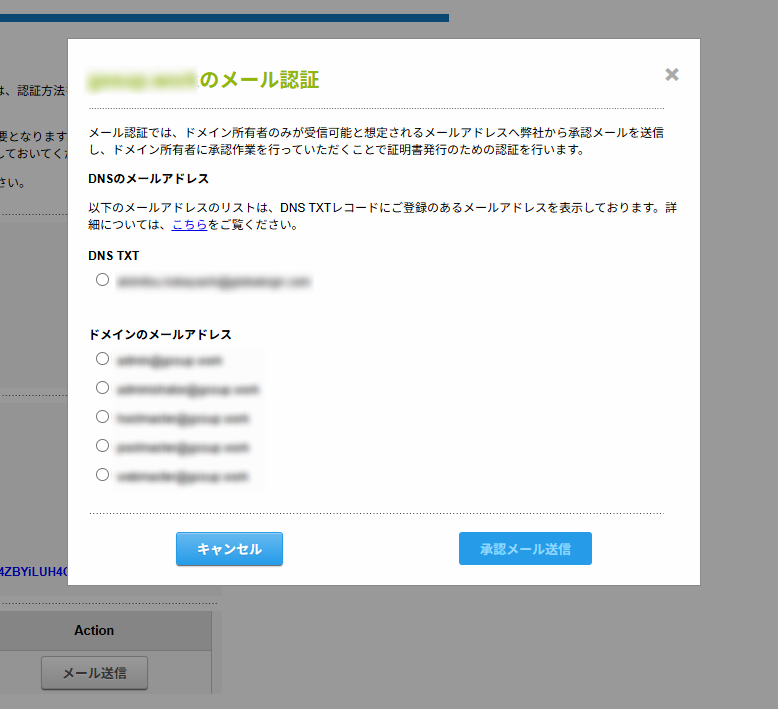Screen dimensions: 778x709
Task: Click the DNS TXT heading
Action: [x=114, y=256]
